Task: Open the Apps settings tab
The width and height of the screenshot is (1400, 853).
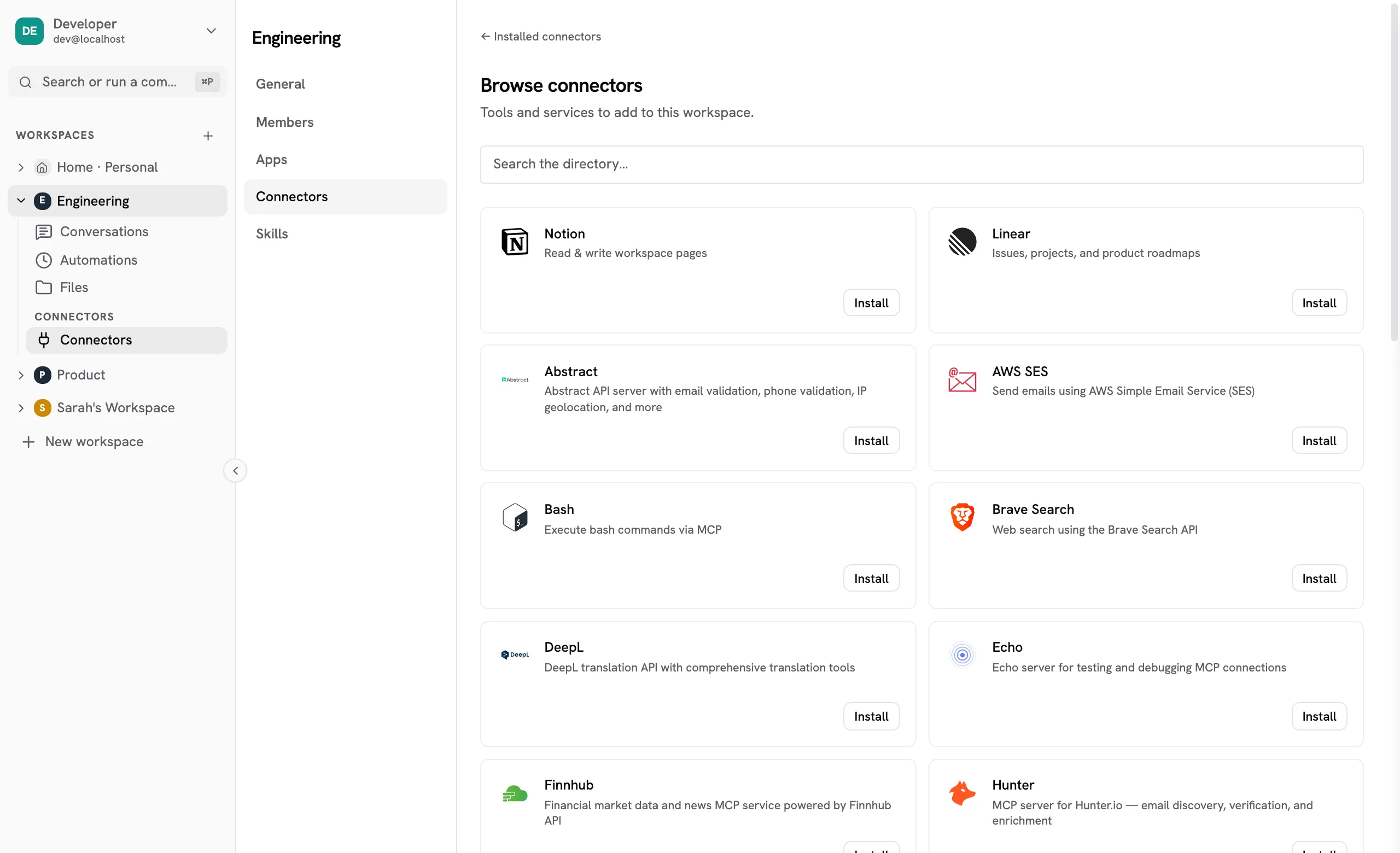Action: point(346,160)
